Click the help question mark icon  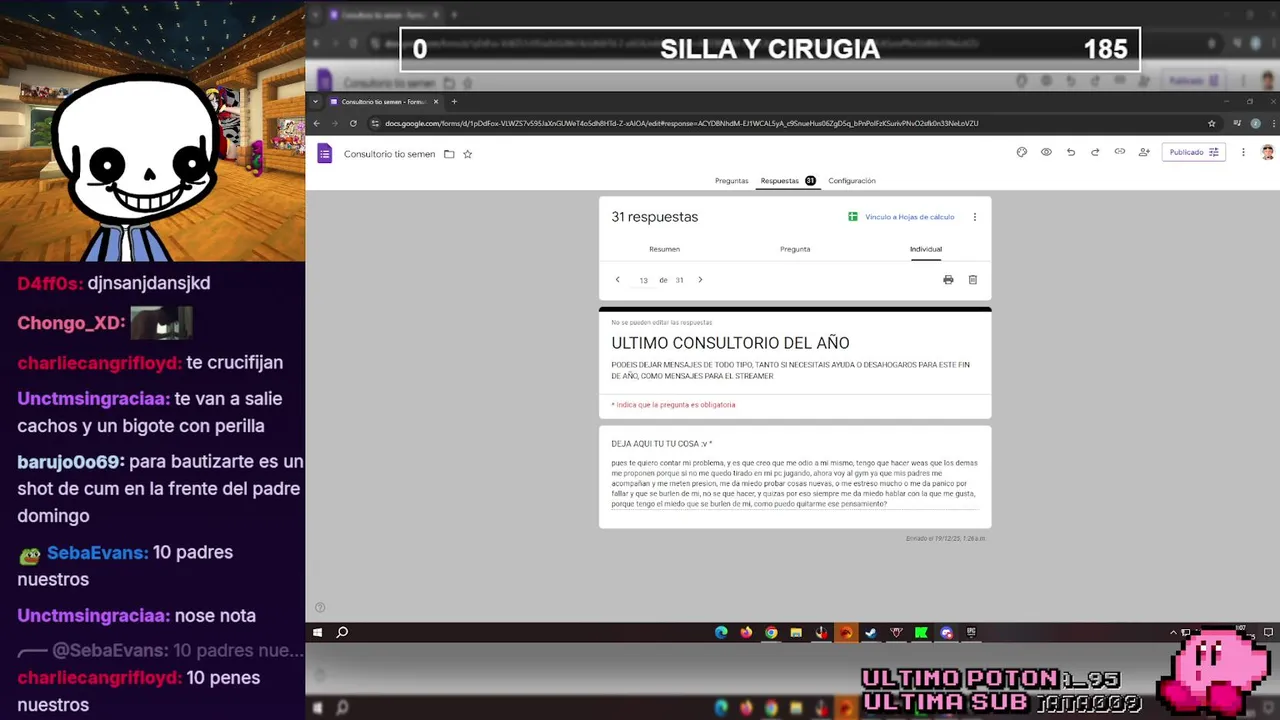click(320, 607)
